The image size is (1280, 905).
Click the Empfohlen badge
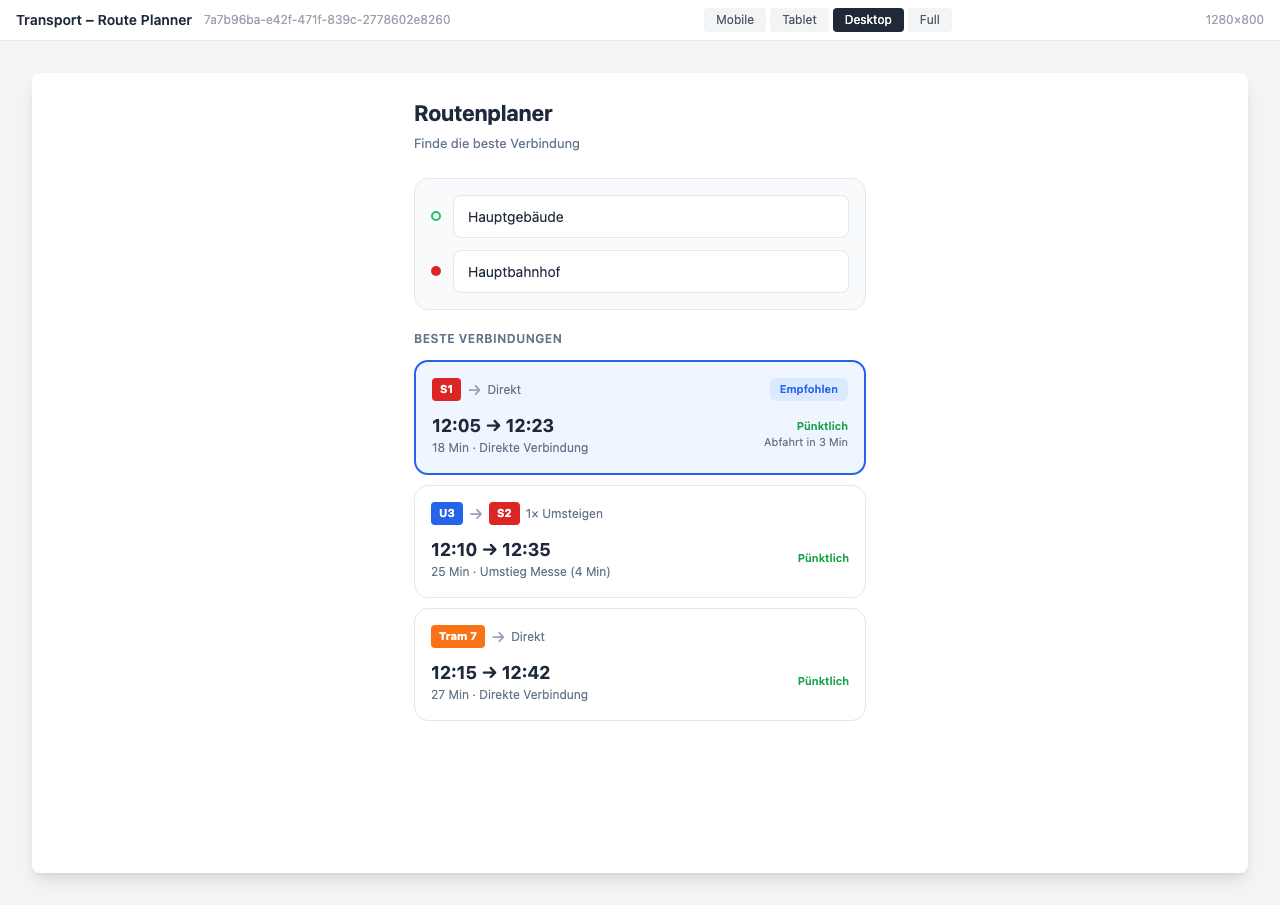coord(808,389)
